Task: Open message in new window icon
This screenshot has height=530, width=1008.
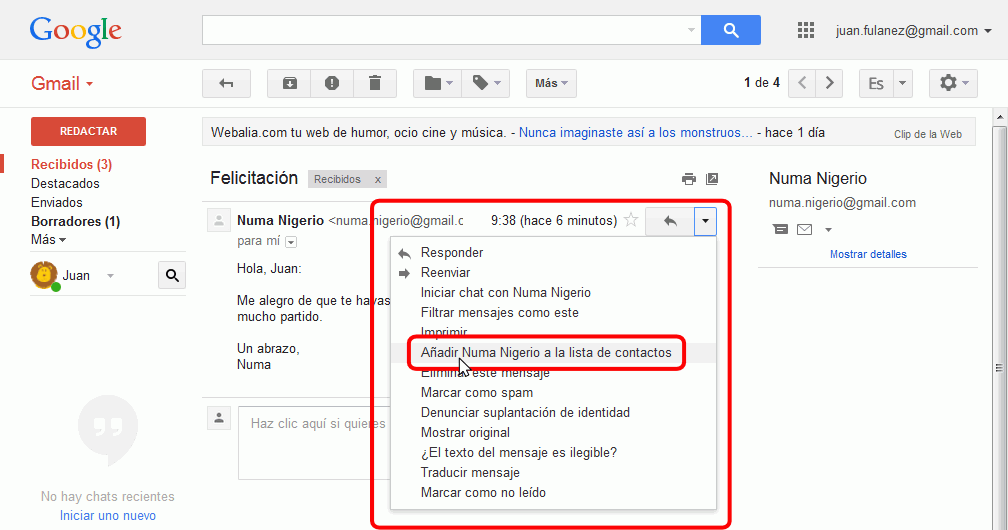Action: [712, 179]
